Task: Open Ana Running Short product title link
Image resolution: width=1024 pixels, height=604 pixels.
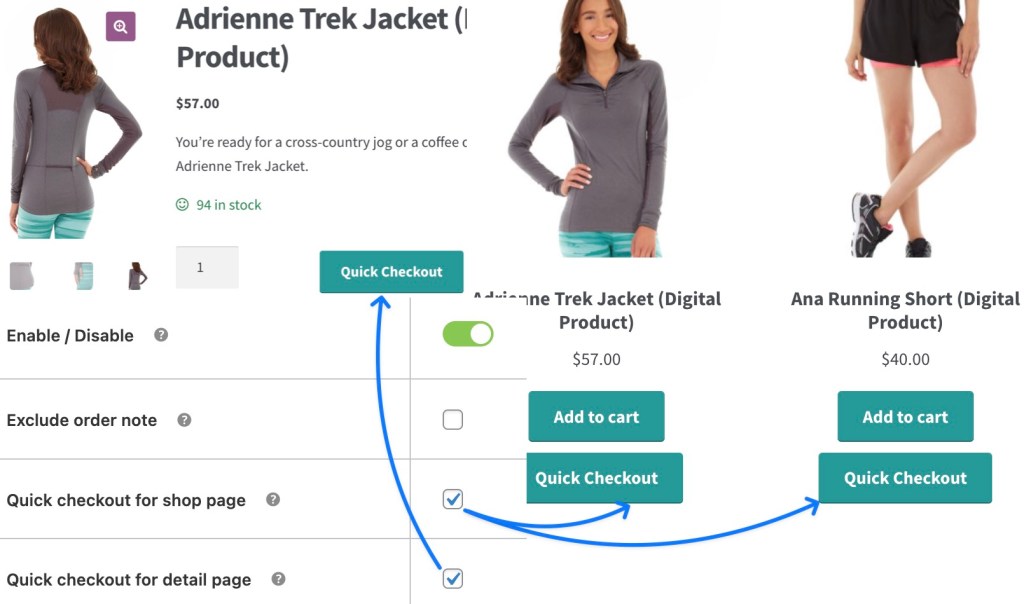Action: point(905,310)
